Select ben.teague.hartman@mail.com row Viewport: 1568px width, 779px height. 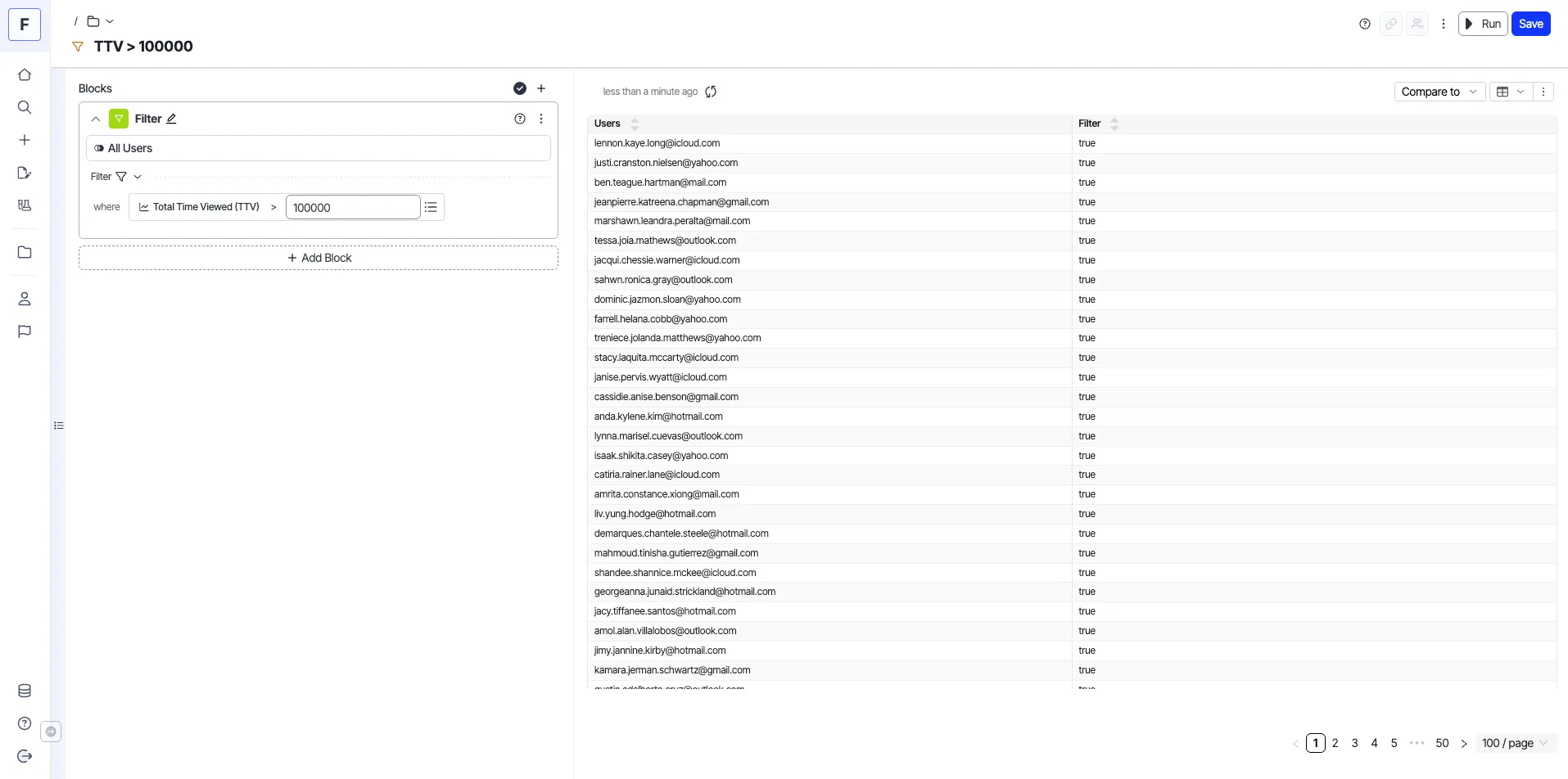1072,182
